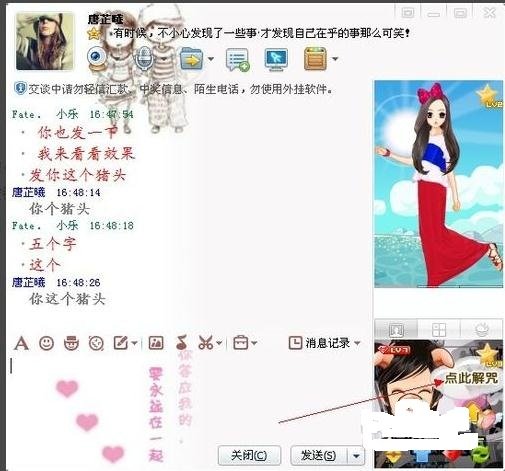The image size is (505, 471).
Task: Click the message text 五个字
Action: click(x=53, y=244)
